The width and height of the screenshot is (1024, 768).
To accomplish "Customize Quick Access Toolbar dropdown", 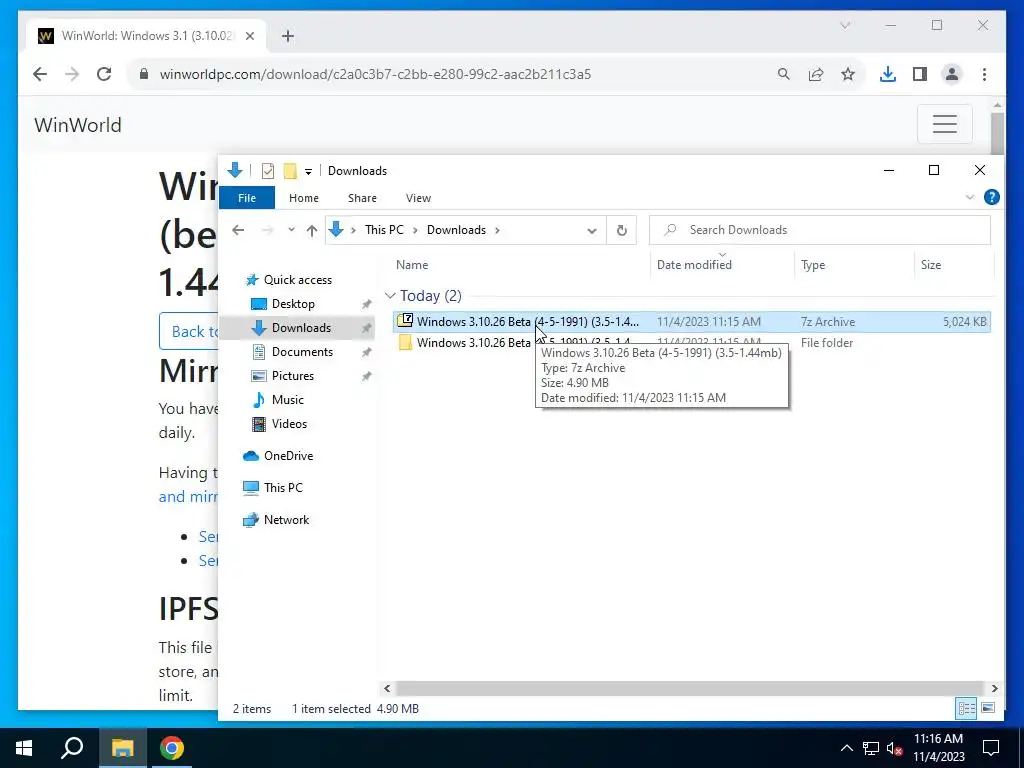I will pyautogui.click(x=308, y=171).
